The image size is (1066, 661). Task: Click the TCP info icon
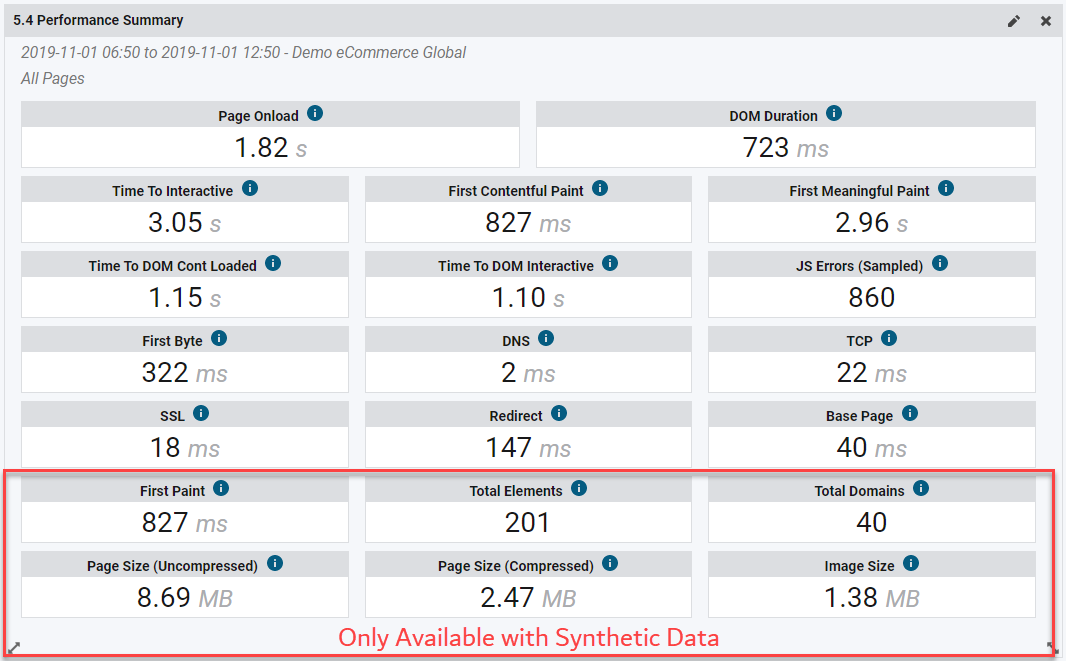[889, 338]
